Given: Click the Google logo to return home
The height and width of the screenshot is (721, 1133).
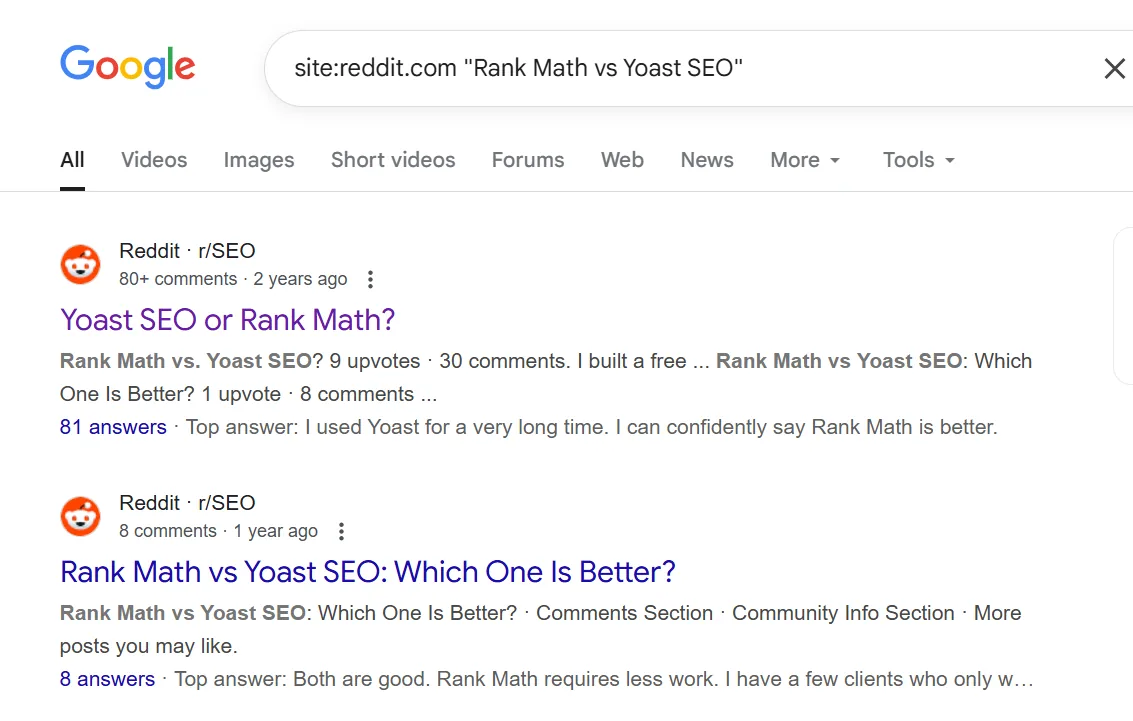Looking at the screenshot, I should click(127, 66).
